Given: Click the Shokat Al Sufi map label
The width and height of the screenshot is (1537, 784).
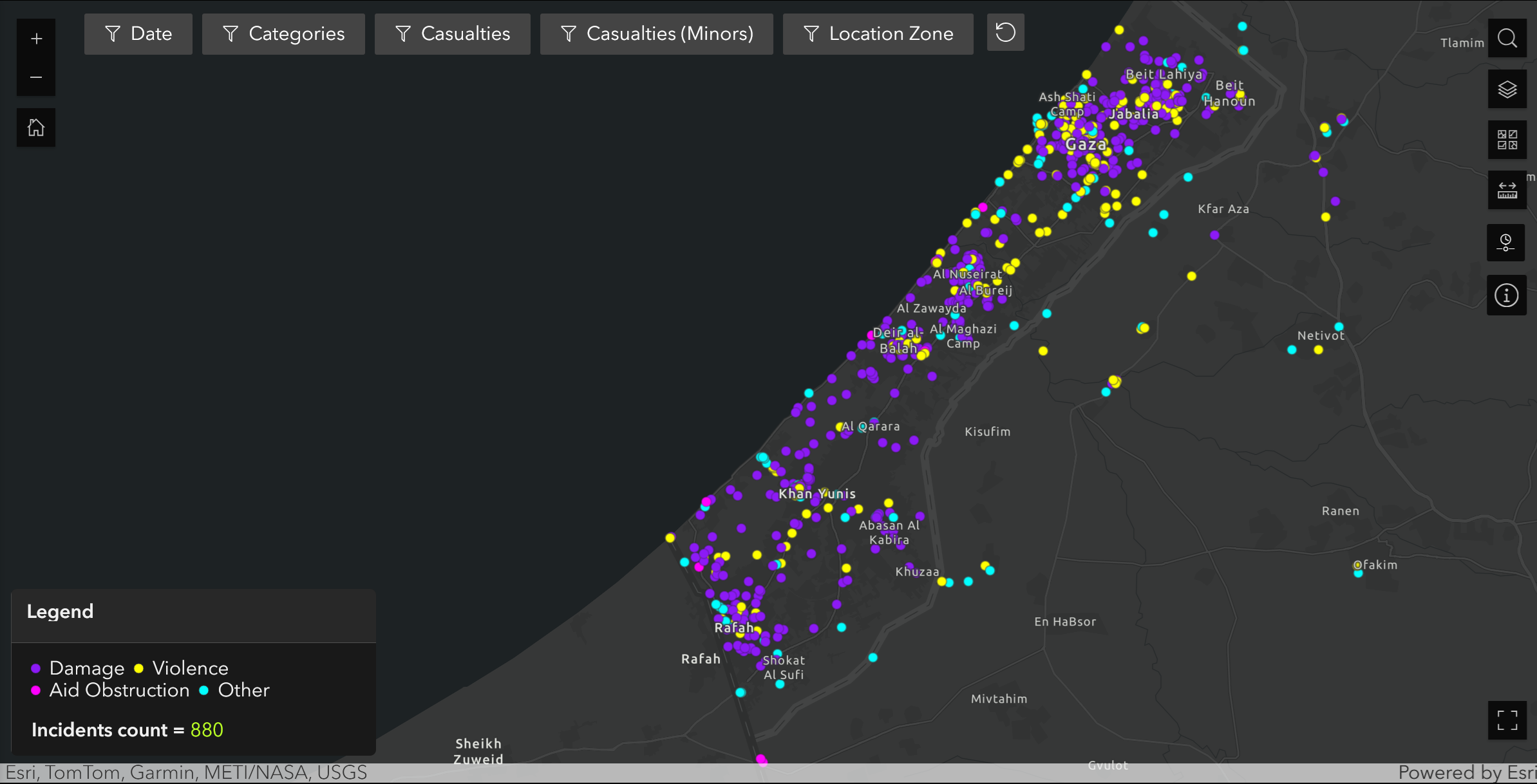Looking at the screenshot, I should [784, 667].
